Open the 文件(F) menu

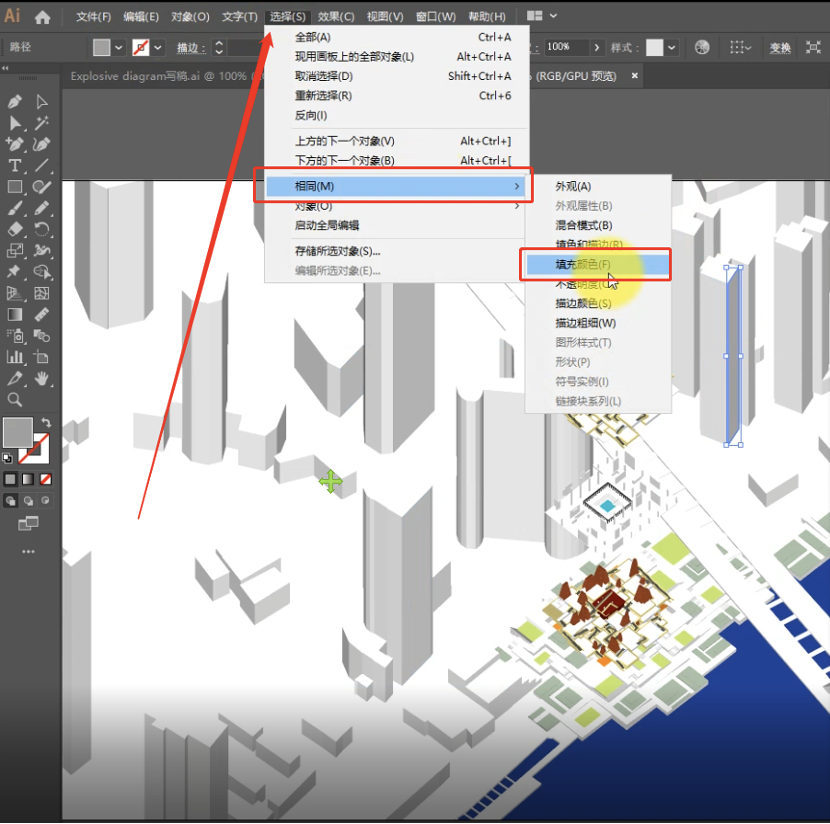[93, 17]
